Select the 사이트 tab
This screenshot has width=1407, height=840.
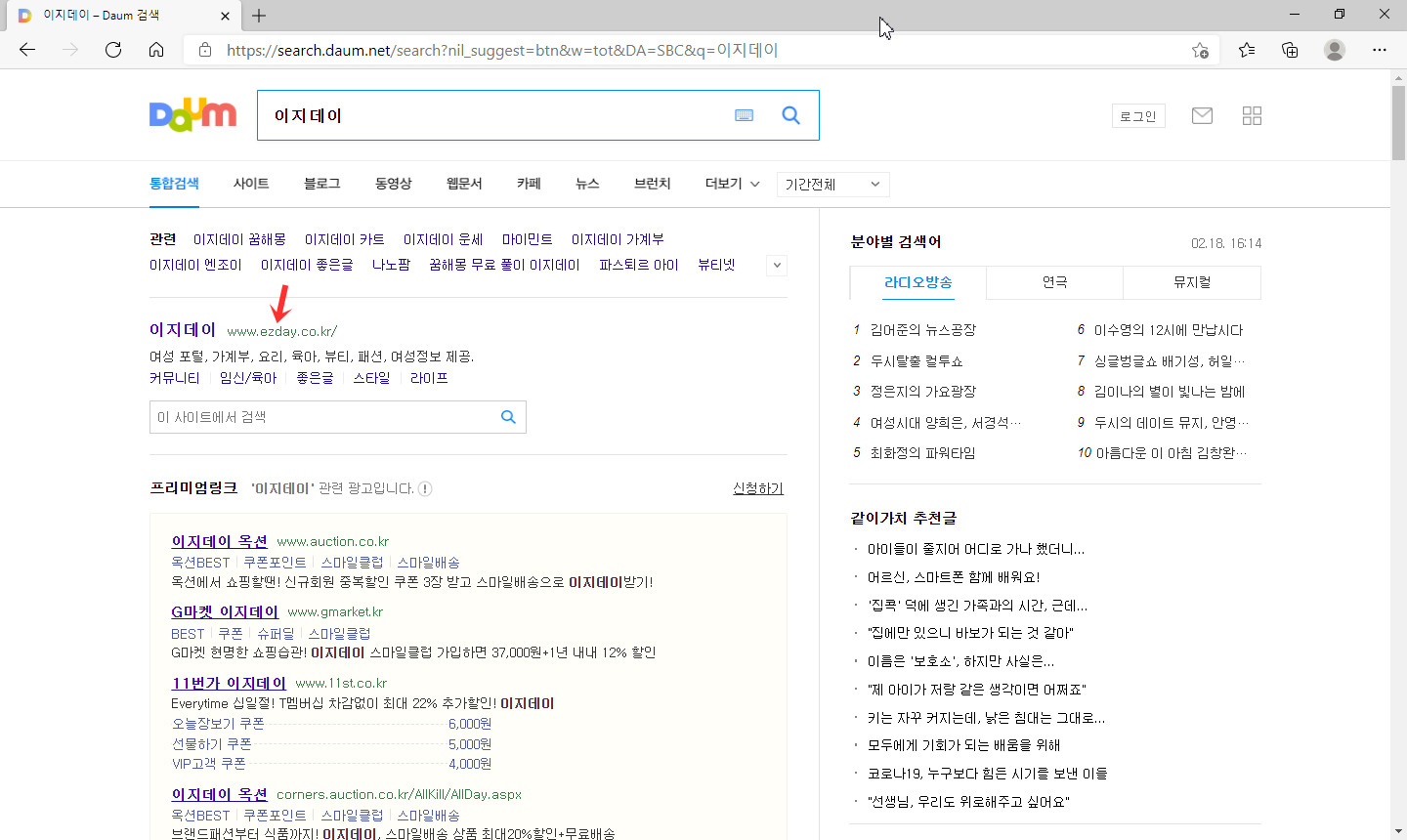coord(251,184)
